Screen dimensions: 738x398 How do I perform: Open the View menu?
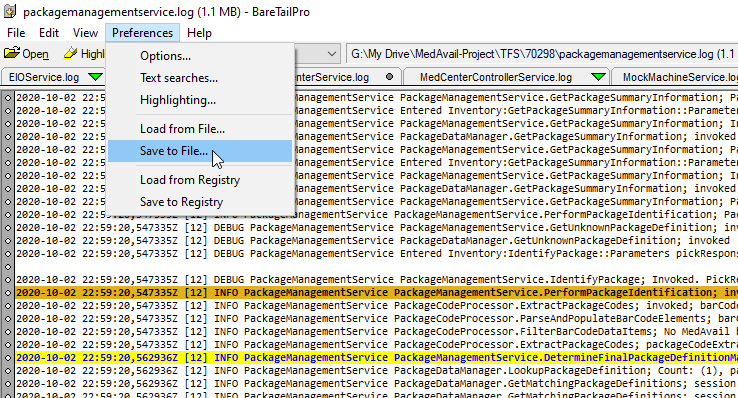(x=85, y=33)
